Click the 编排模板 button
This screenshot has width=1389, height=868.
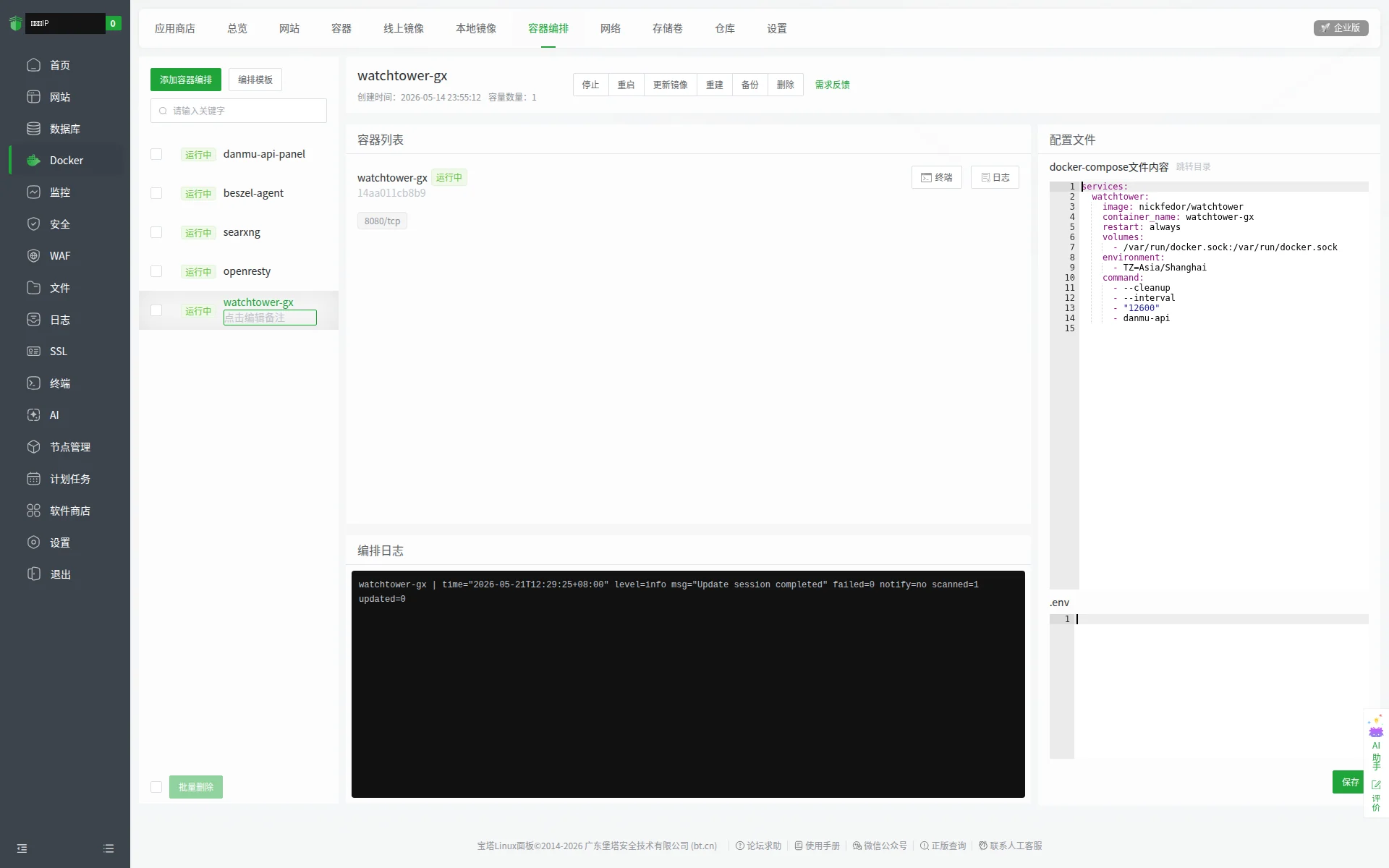255,80
